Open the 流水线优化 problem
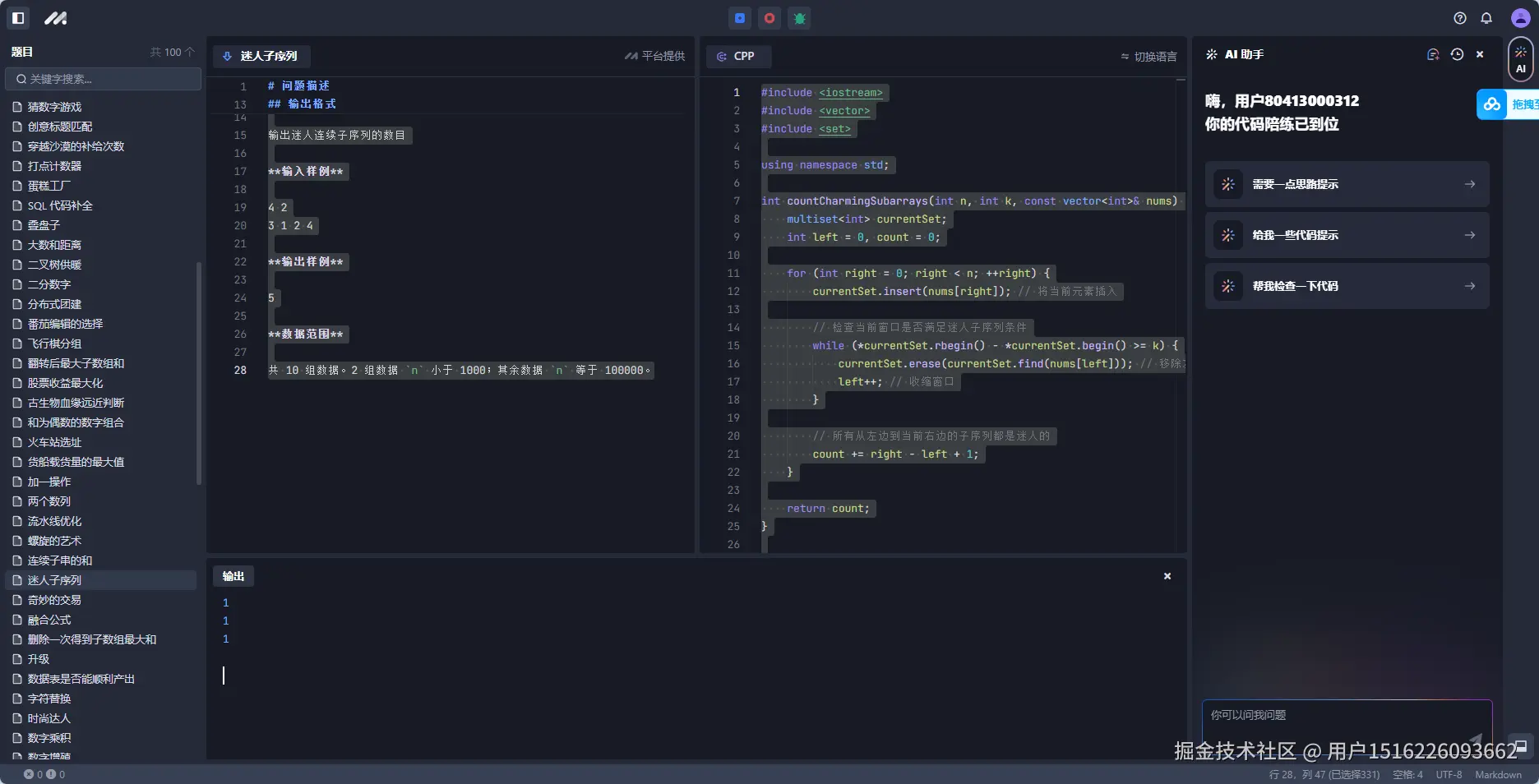The image size is (1539, 784). point(101,521)
